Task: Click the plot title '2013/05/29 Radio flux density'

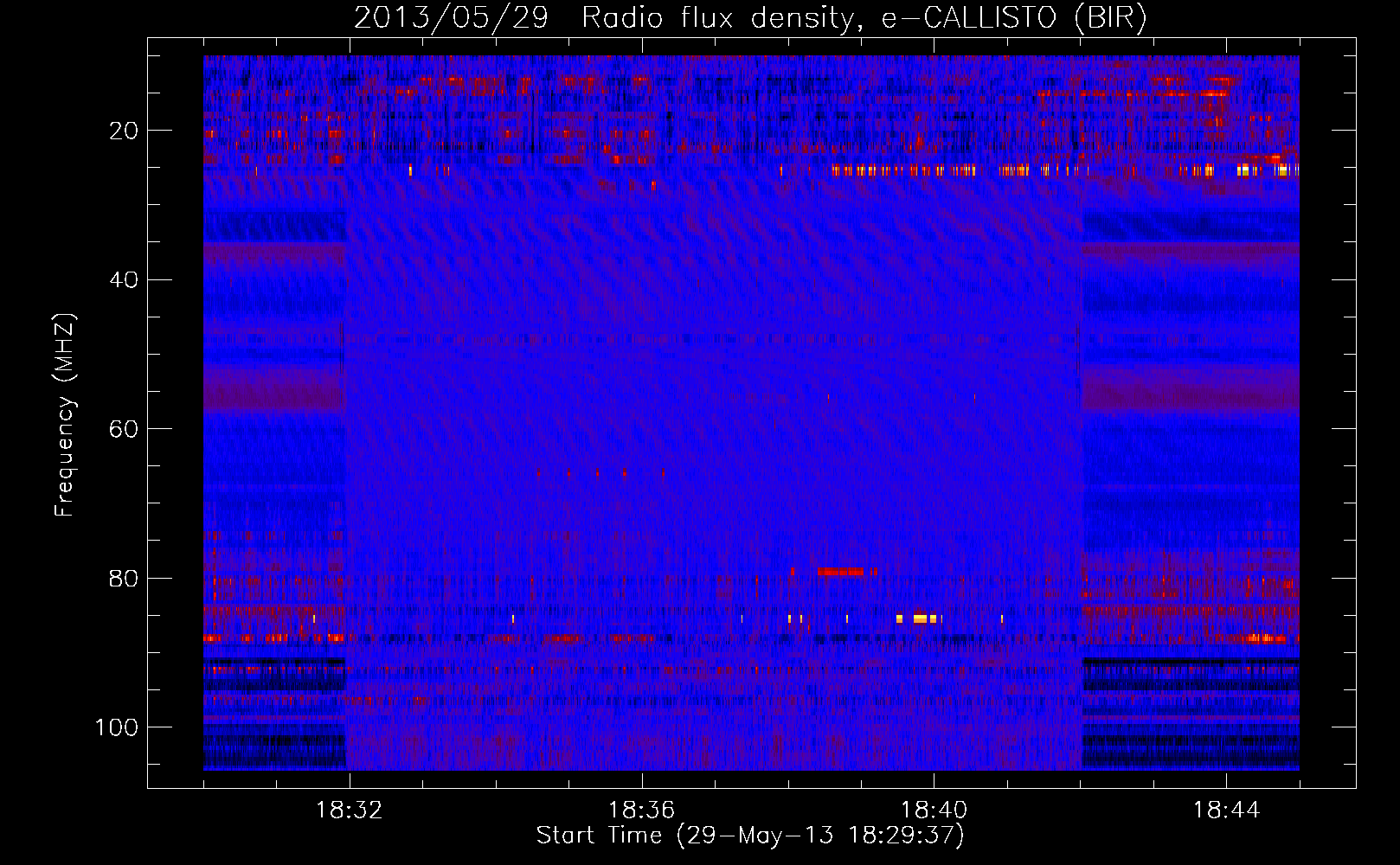Action: point(749,18)
